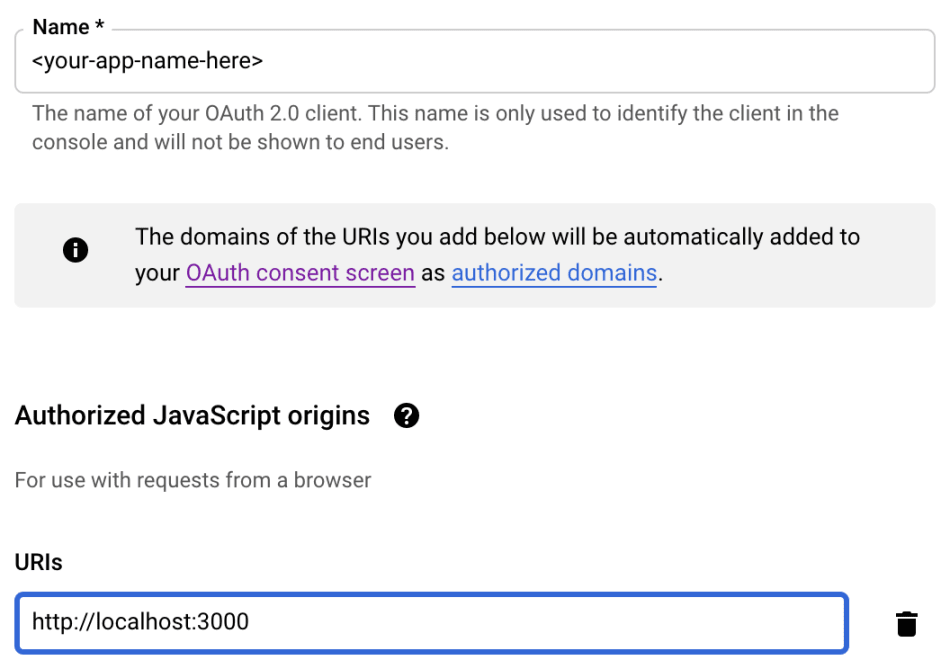This screenshot has height=669, width=950.
Task: Click the OAuth 2.0 client name description text
Action: [x=435, y=127]
